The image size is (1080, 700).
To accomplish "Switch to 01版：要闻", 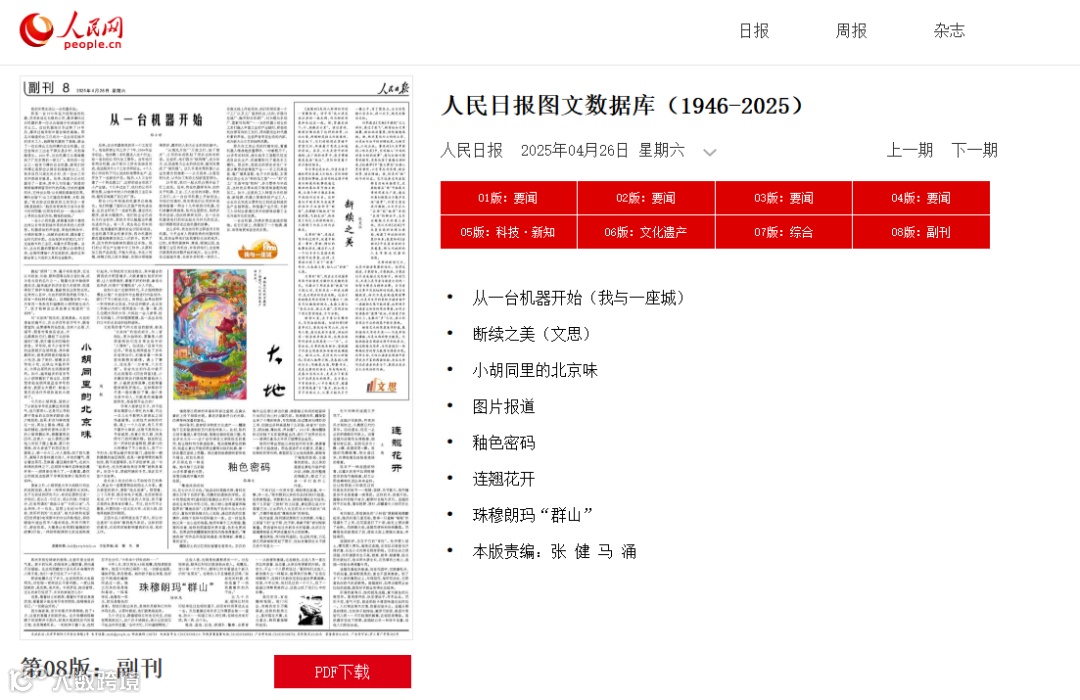I will click(x=508, y=197).
